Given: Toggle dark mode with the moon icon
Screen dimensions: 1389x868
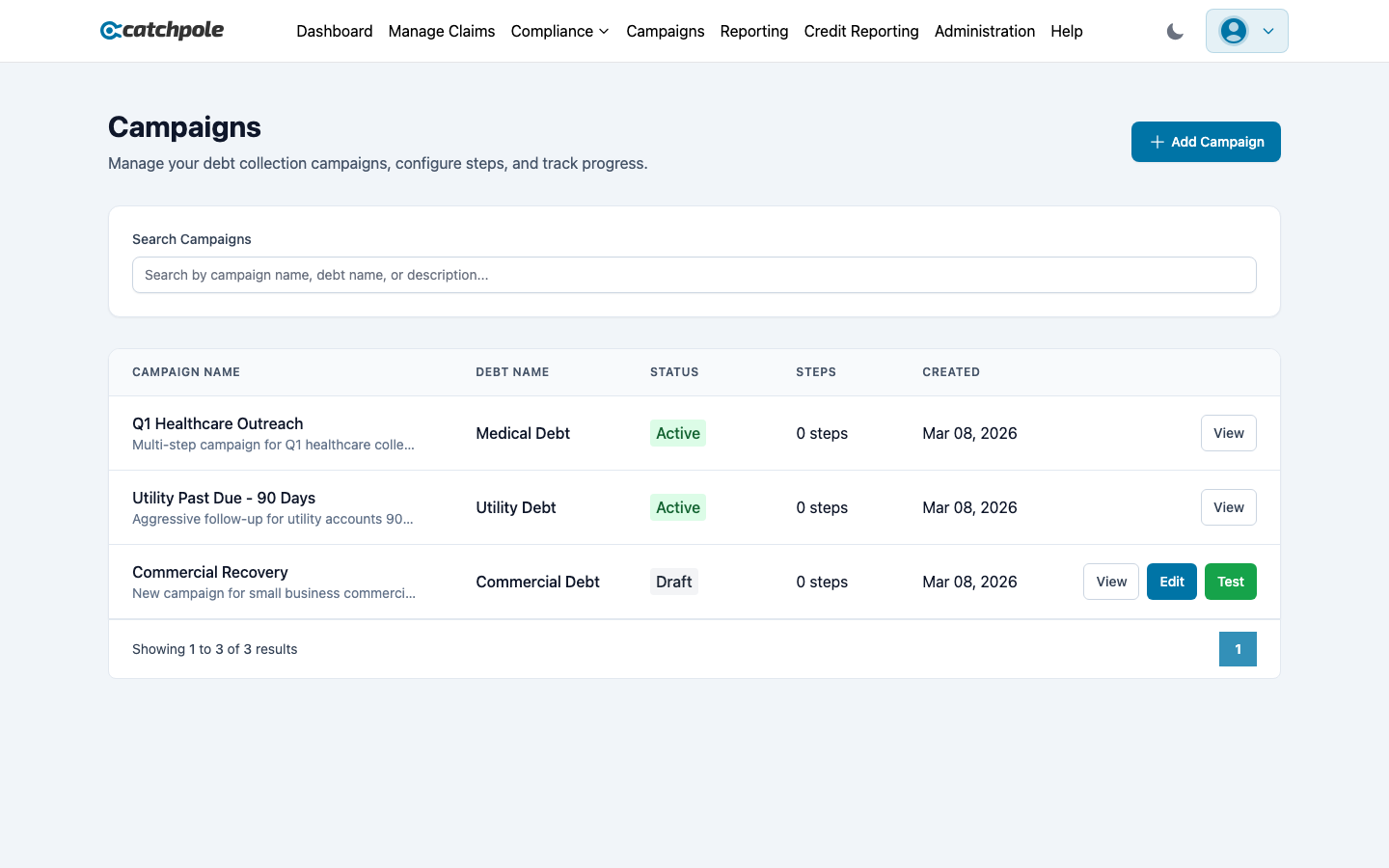Looking at the screenshot, I should coord(1175,31).
